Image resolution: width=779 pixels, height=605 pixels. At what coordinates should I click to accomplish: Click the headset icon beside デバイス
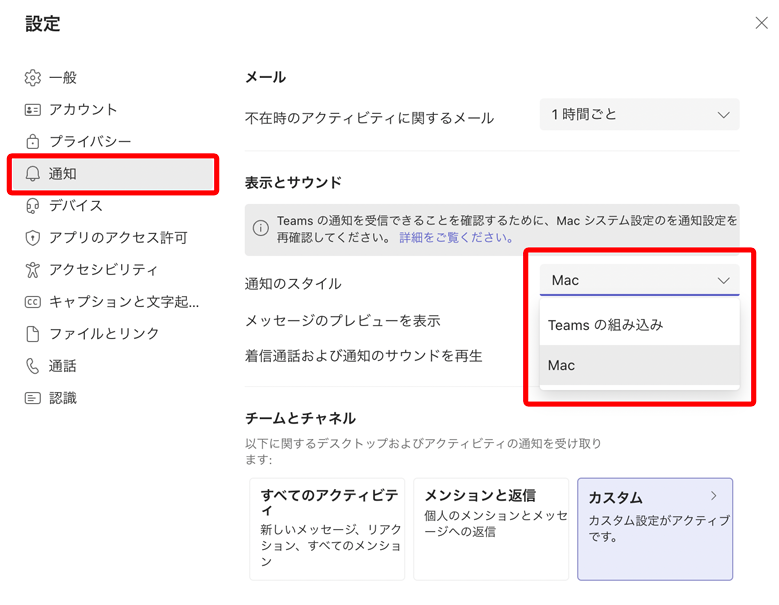tap(33, 206)
